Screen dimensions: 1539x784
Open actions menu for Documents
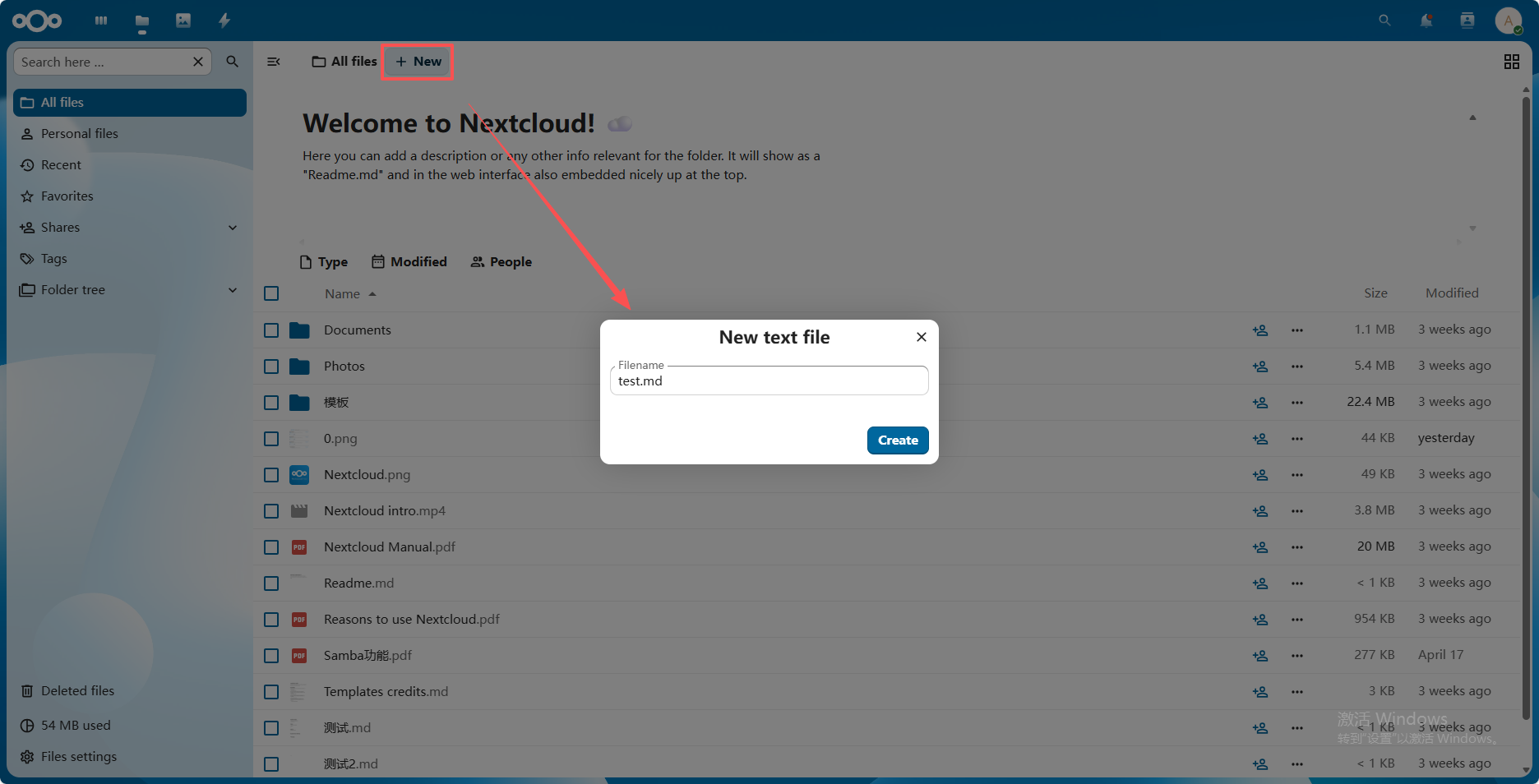click(1297, 330)
